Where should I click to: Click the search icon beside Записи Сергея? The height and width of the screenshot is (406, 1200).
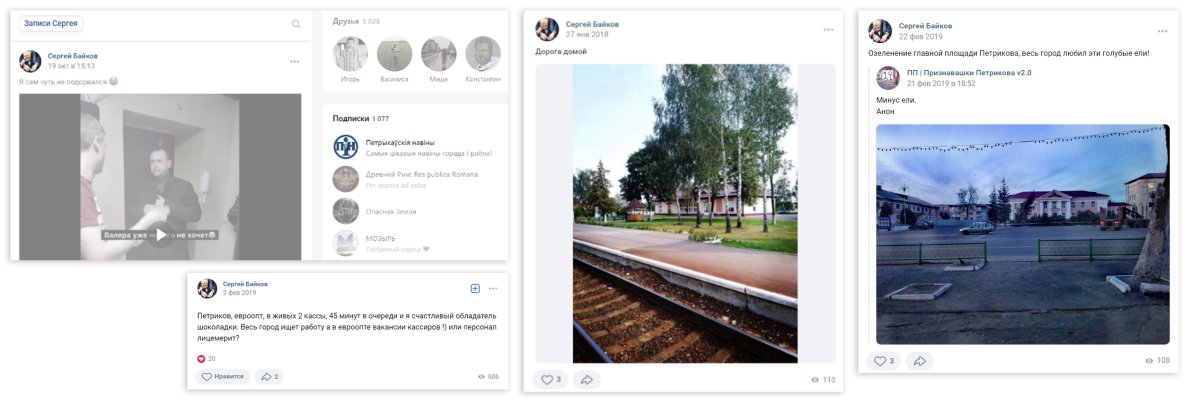pos(296,24)
